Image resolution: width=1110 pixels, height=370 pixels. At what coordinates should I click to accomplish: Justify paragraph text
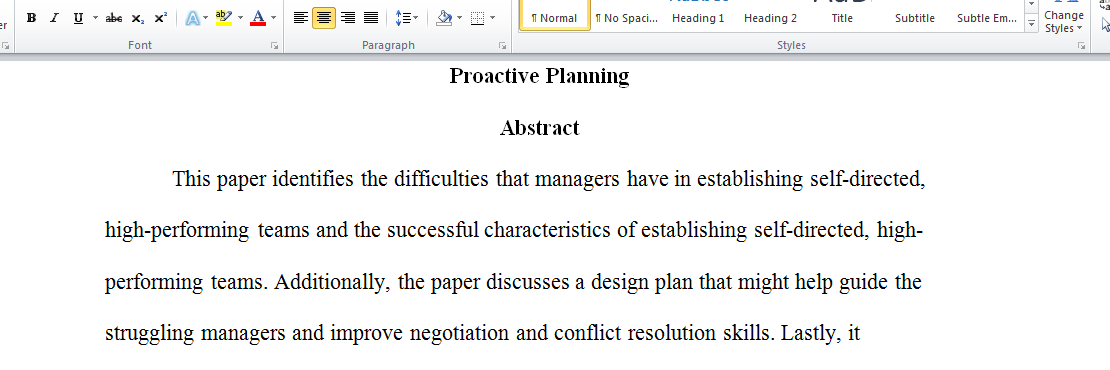pos(370,18)
